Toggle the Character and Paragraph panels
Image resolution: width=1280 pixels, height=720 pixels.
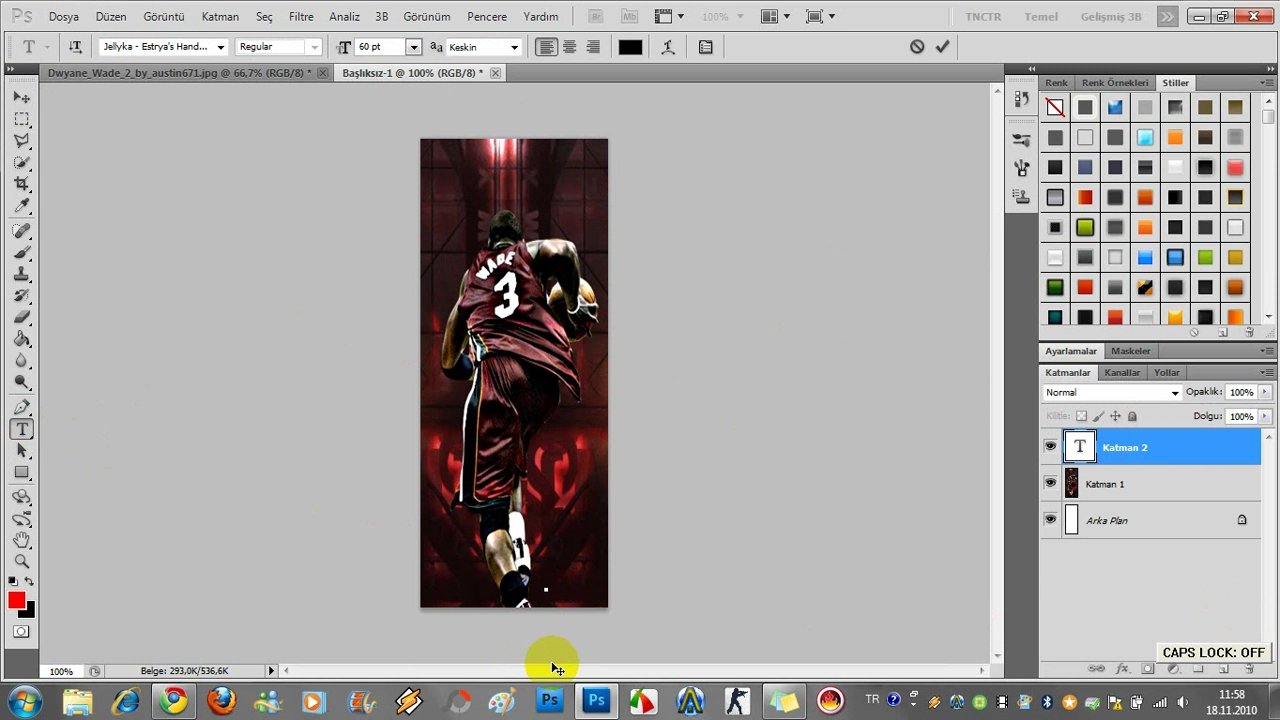(706, 47)
